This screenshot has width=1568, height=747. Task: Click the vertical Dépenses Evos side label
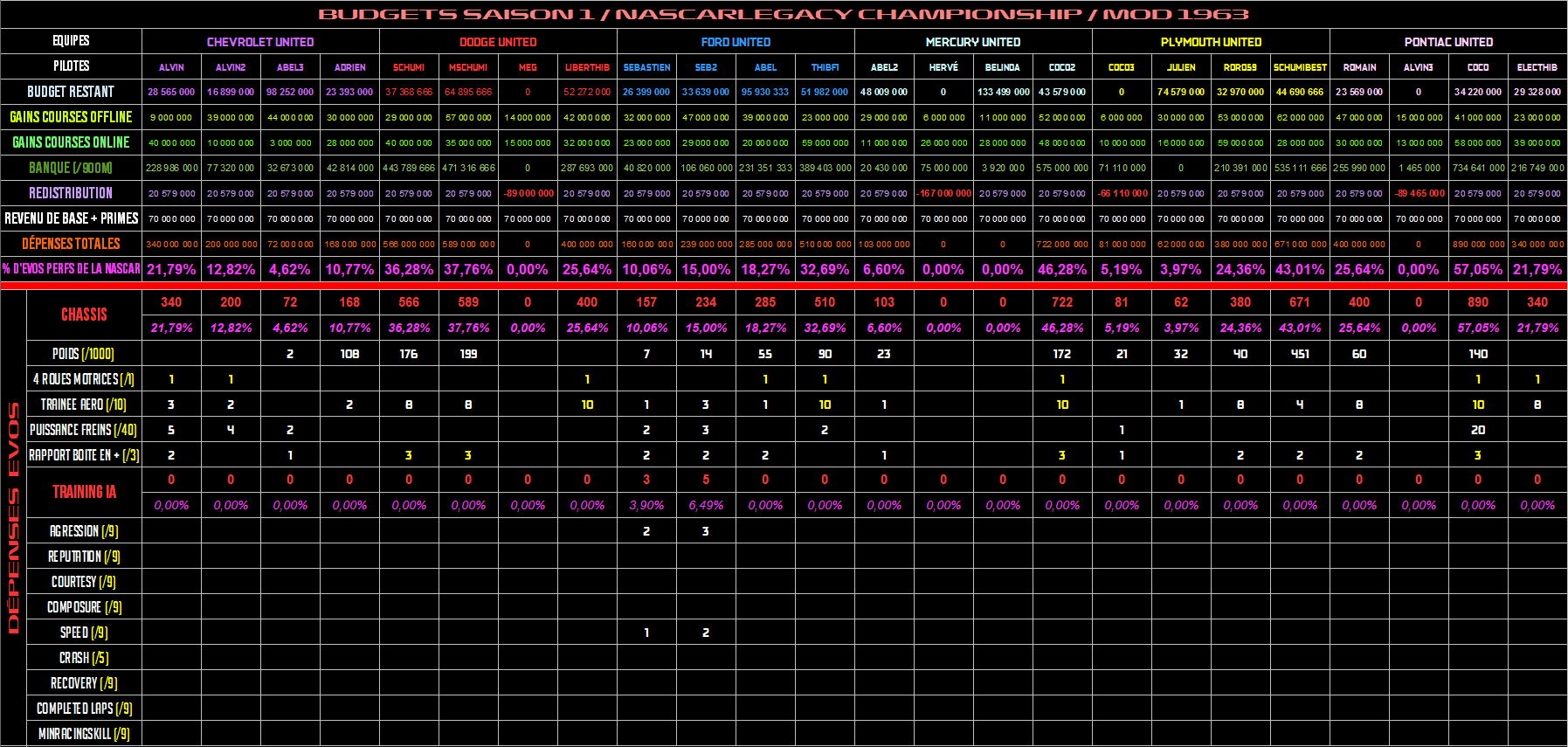[x=13, y=517]
